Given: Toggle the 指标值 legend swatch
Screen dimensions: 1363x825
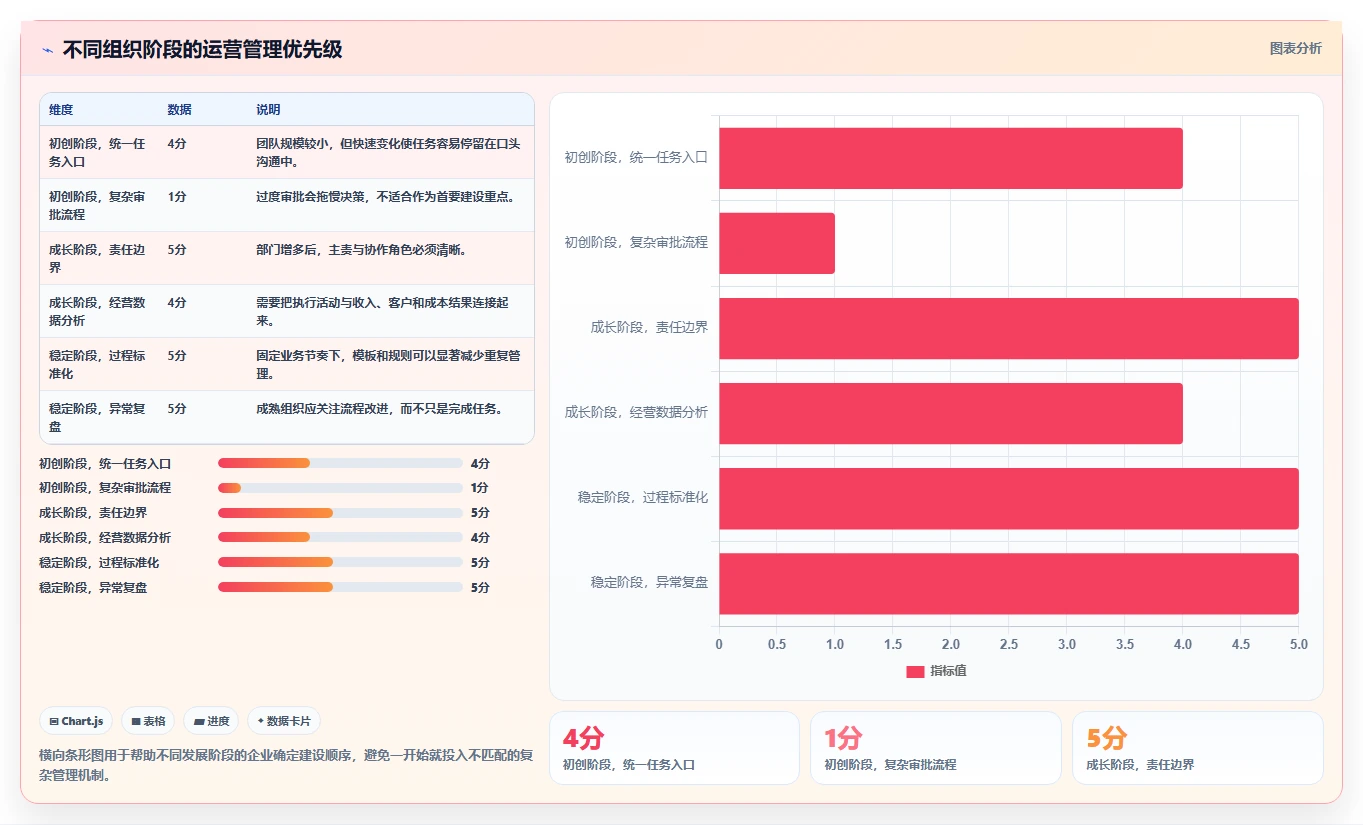Looking at the screenshot, I should click(x=915, y=672).
